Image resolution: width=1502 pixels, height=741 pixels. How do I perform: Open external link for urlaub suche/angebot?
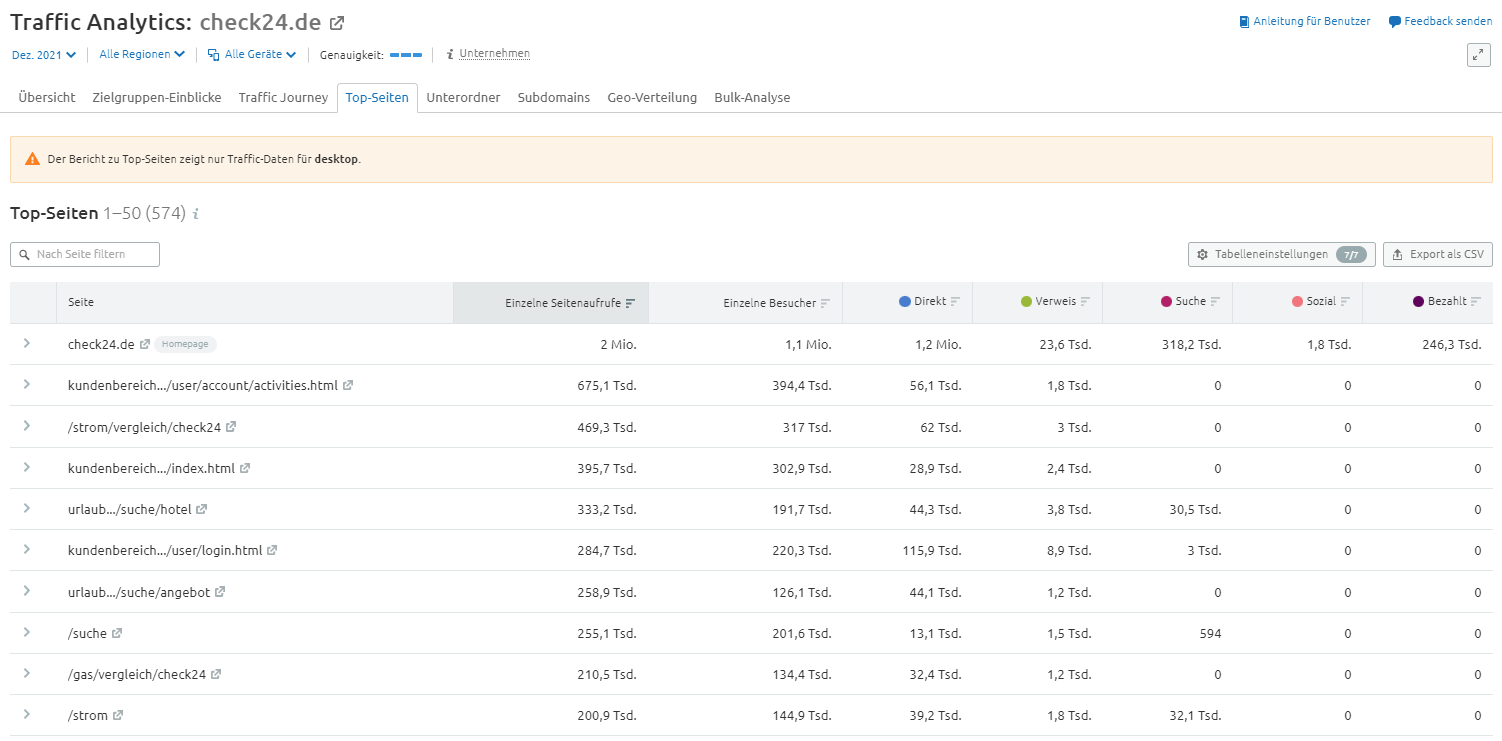pyautogui.click(x=220, y=592)
